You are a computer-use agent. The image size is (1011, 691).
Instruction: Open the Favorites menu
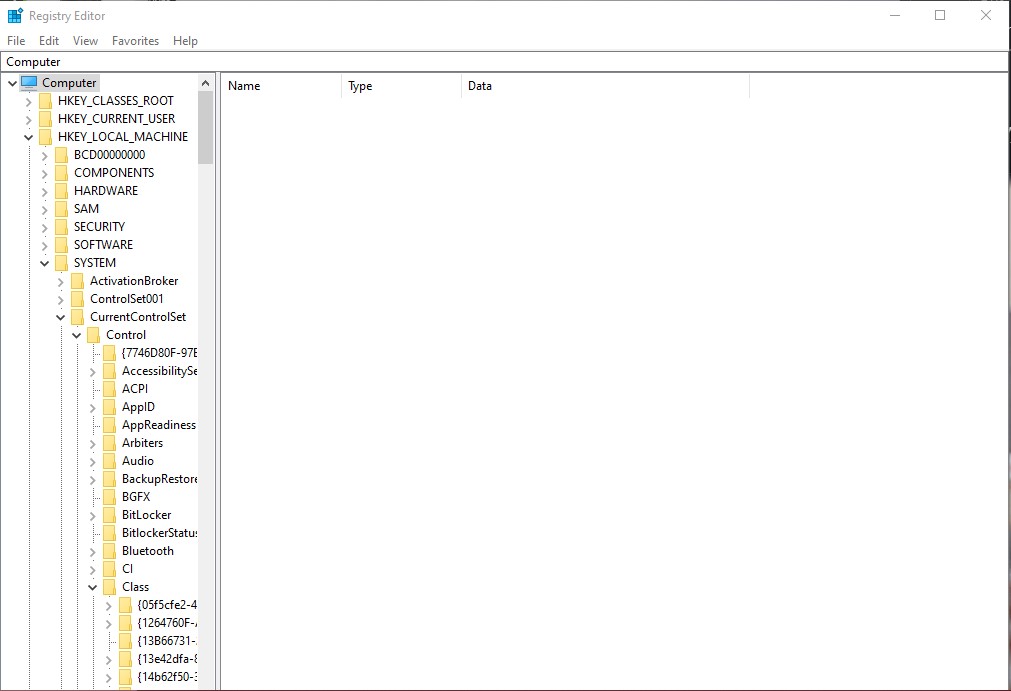coord(135,41)
